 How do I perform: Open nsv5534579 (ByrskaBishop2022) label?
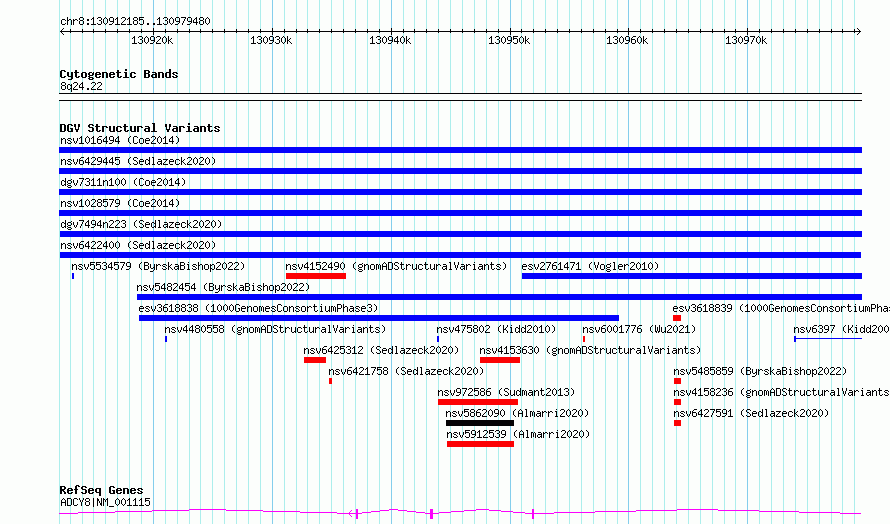point(158,266)
